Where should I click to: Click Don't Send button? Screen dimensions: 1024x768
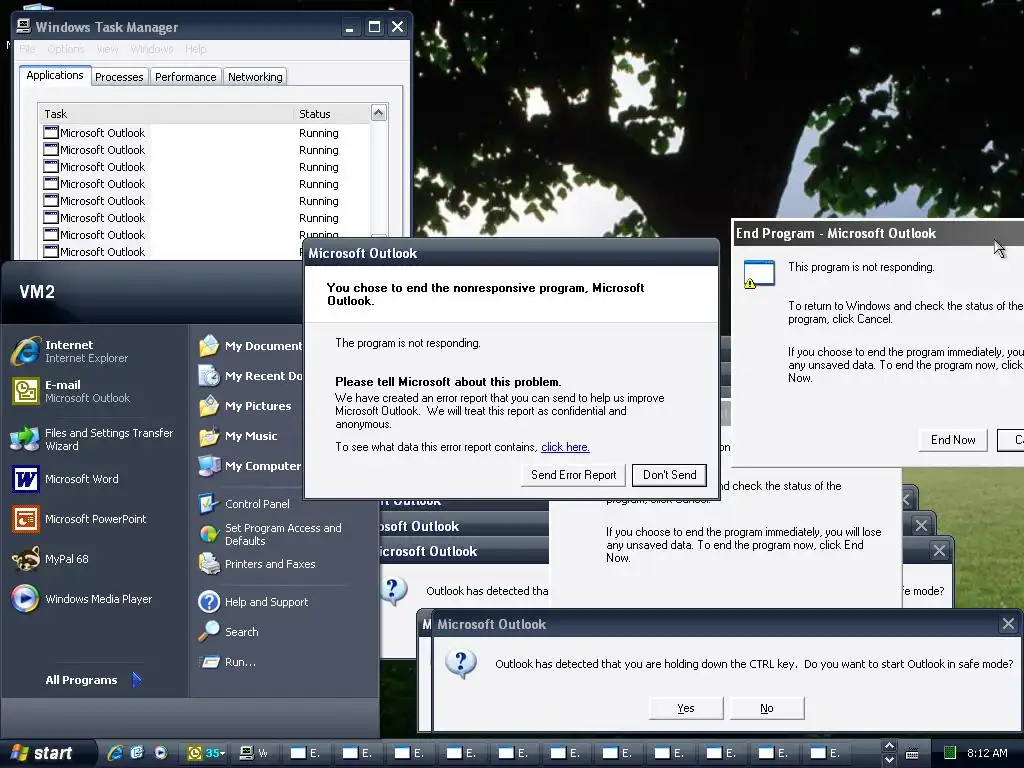point(669,475)
